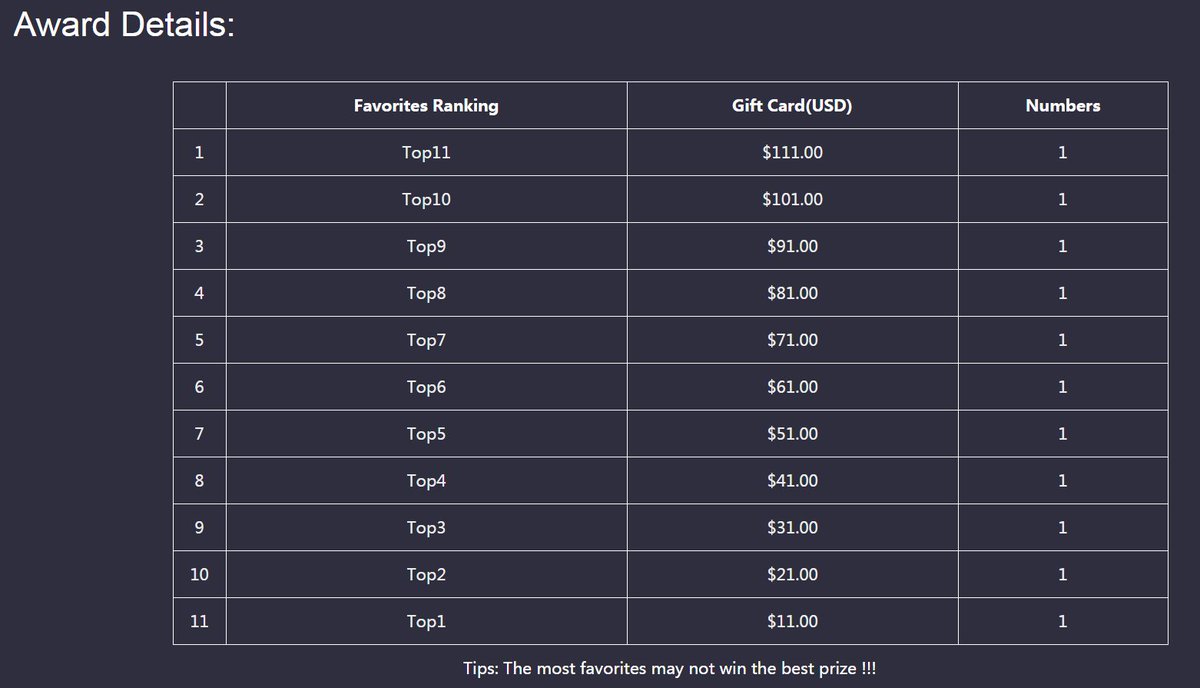Screen dimensions: 1200x688
Task: Click the Top10 ranking cell
Action: (x=426, y=199)
